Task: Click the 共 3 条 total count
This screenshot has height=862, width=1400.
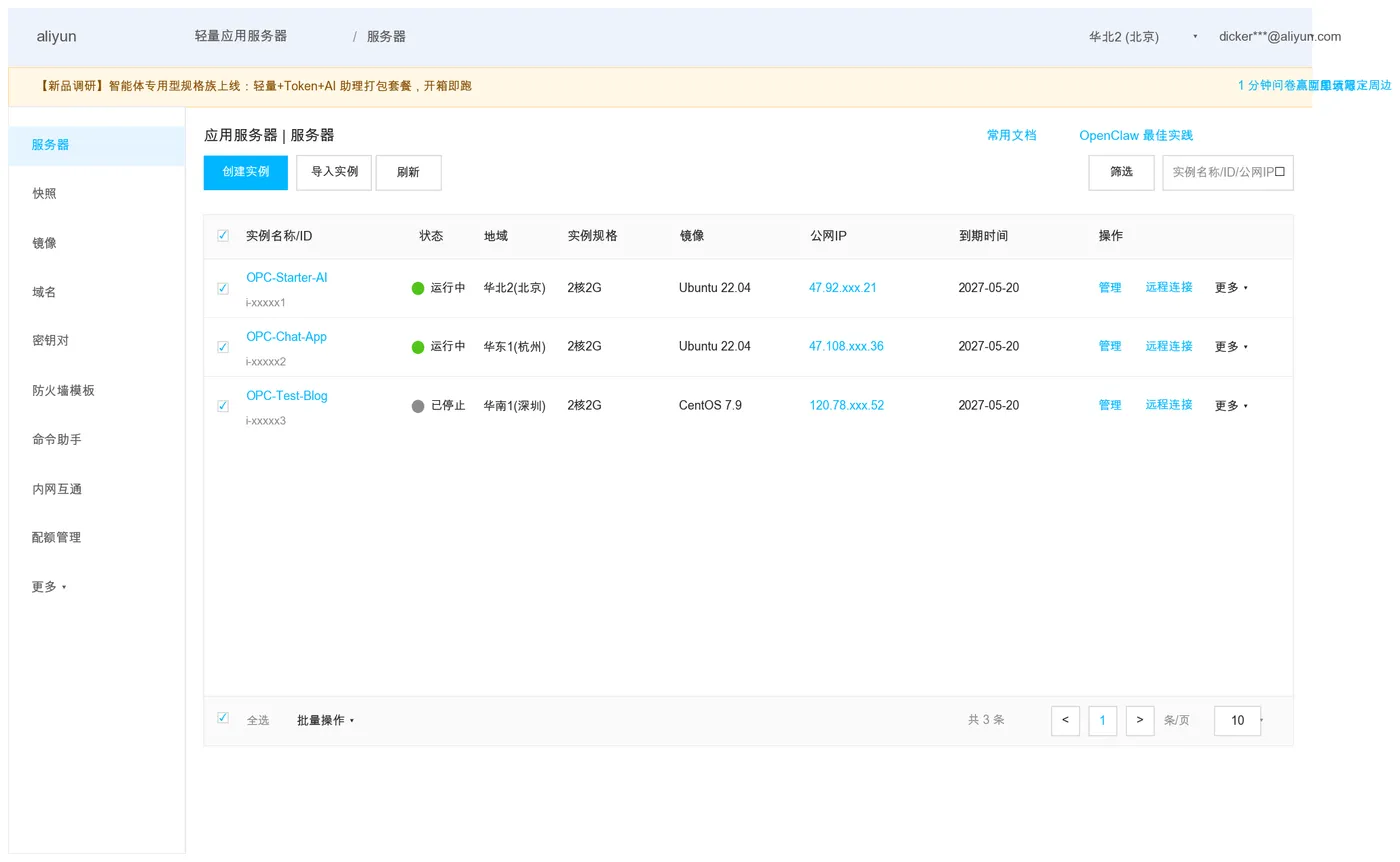Action: pos(986,720)
